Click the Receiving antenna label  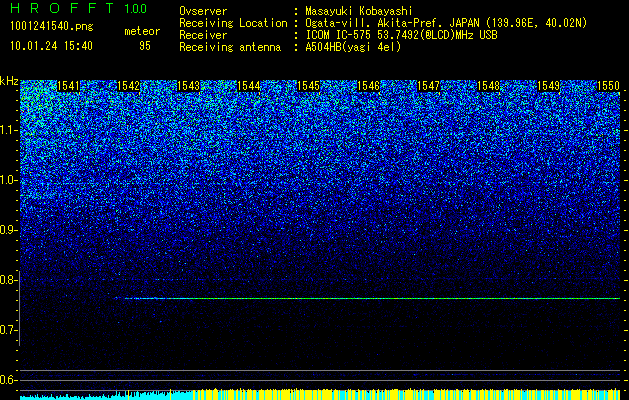coord(230,47)
